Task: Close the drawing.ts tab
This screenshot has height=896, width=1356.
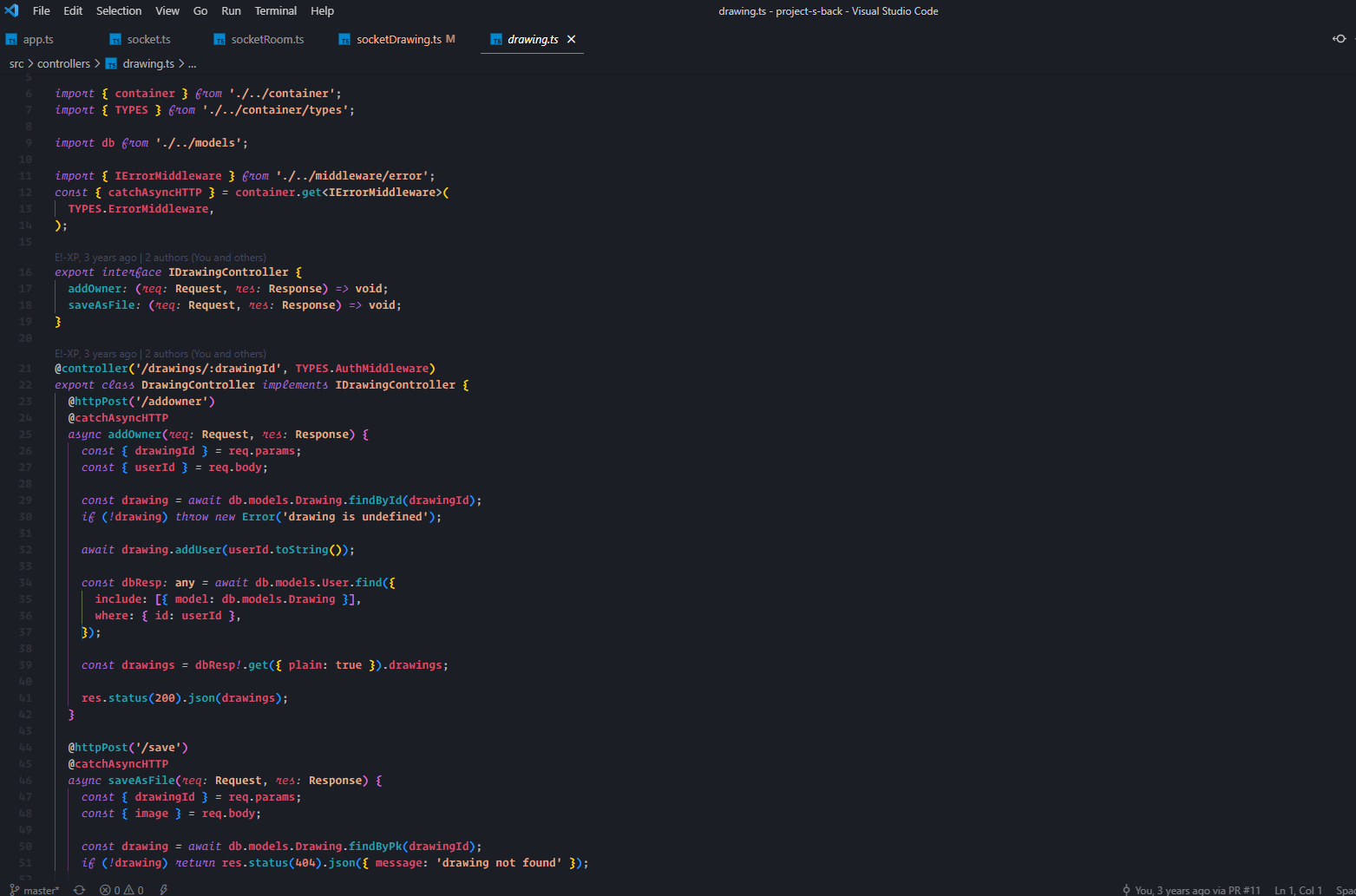Action: click(x=571, y=39)
